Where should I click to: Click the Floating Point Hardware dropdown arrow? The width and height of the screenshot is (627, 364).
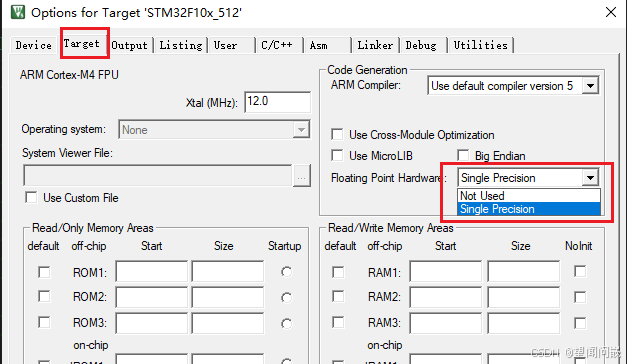(590, 178)
